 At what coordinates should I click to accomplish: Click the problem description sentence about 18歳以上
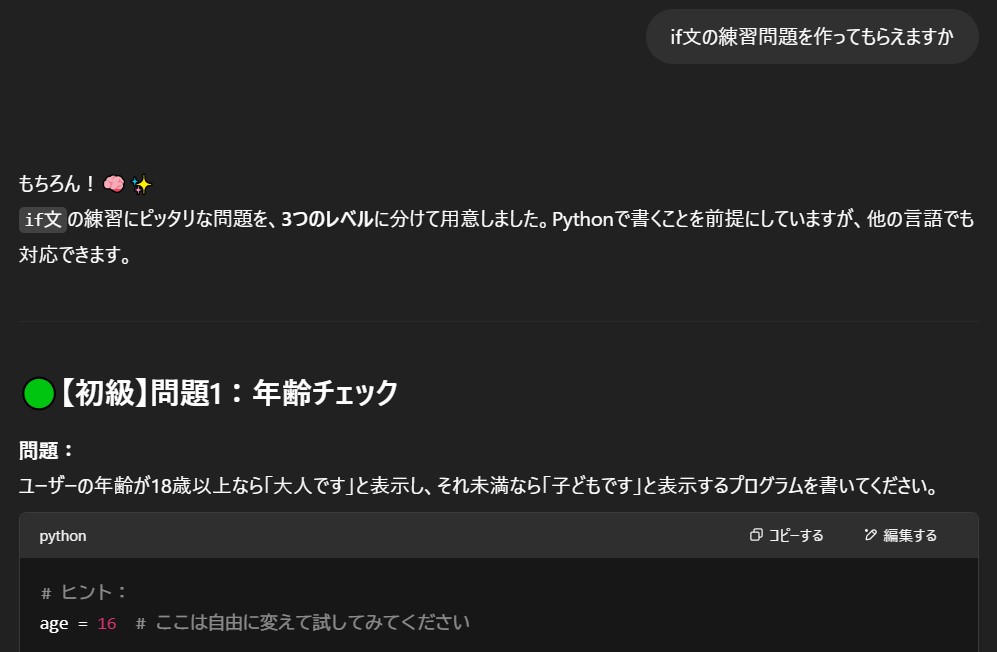coord(478,487)
